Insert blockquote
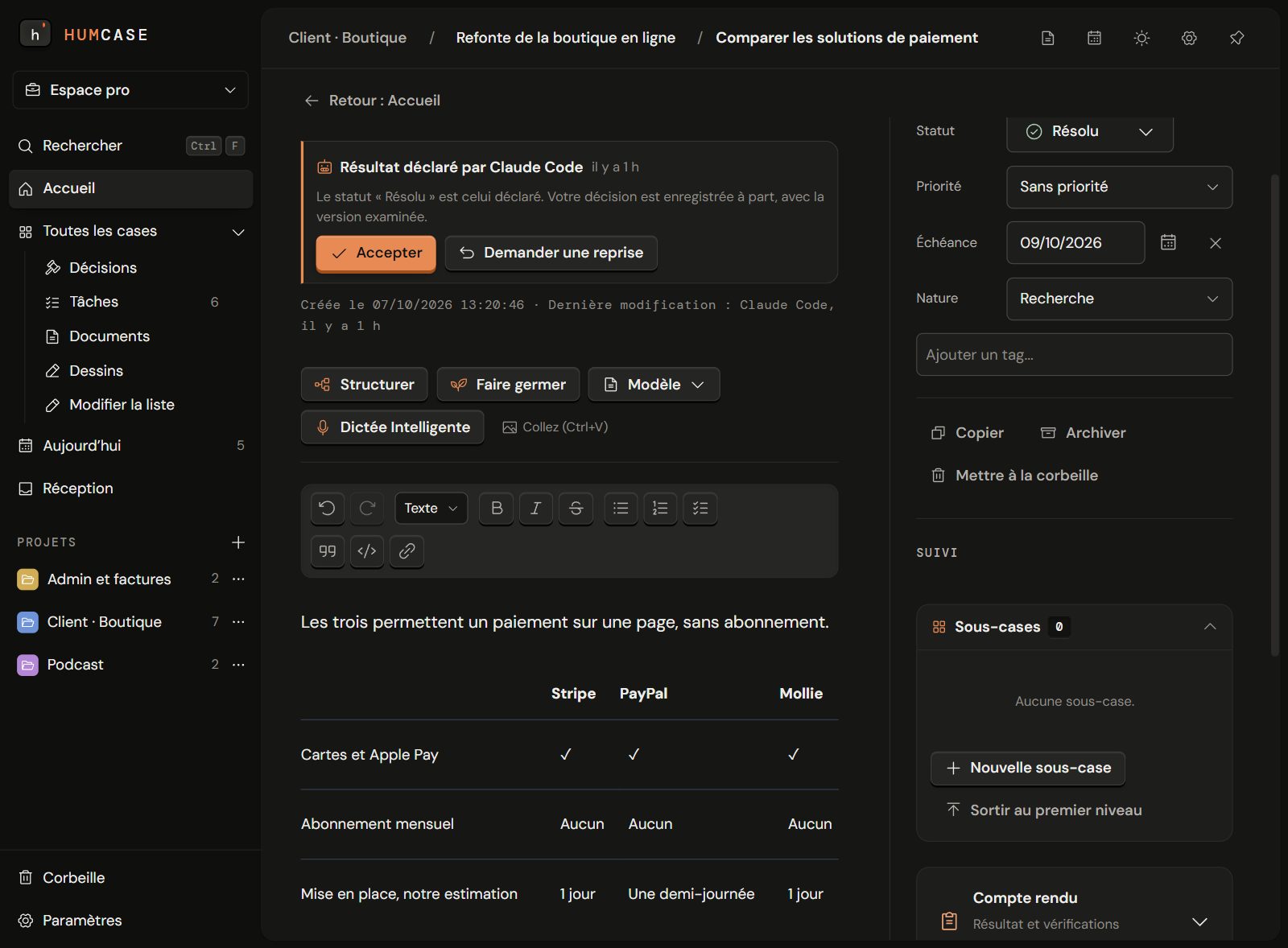Screen dimensions: 1288x948 tap(328, 551)
